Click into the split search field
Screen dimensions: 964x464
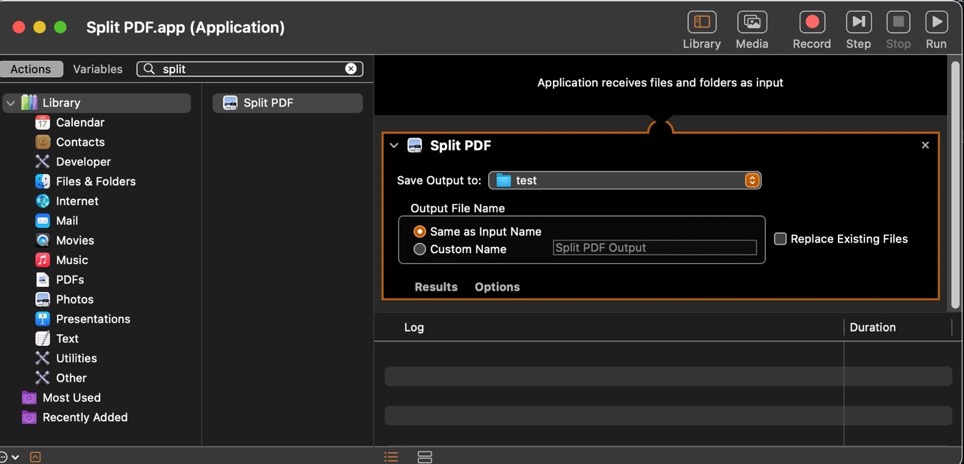[252, 69]
